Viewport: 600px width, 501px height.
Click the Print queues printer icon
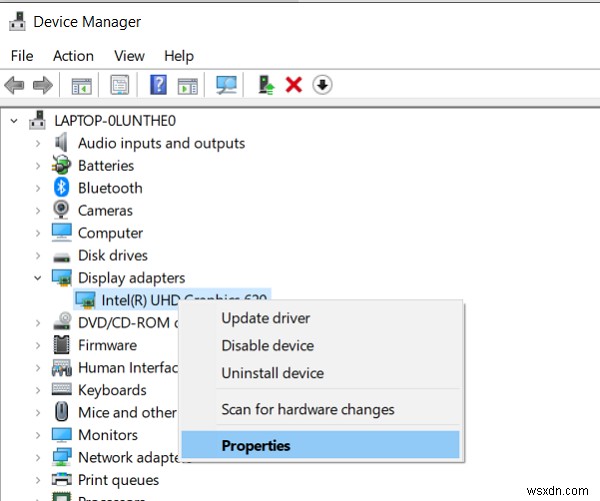coord(62,479)
